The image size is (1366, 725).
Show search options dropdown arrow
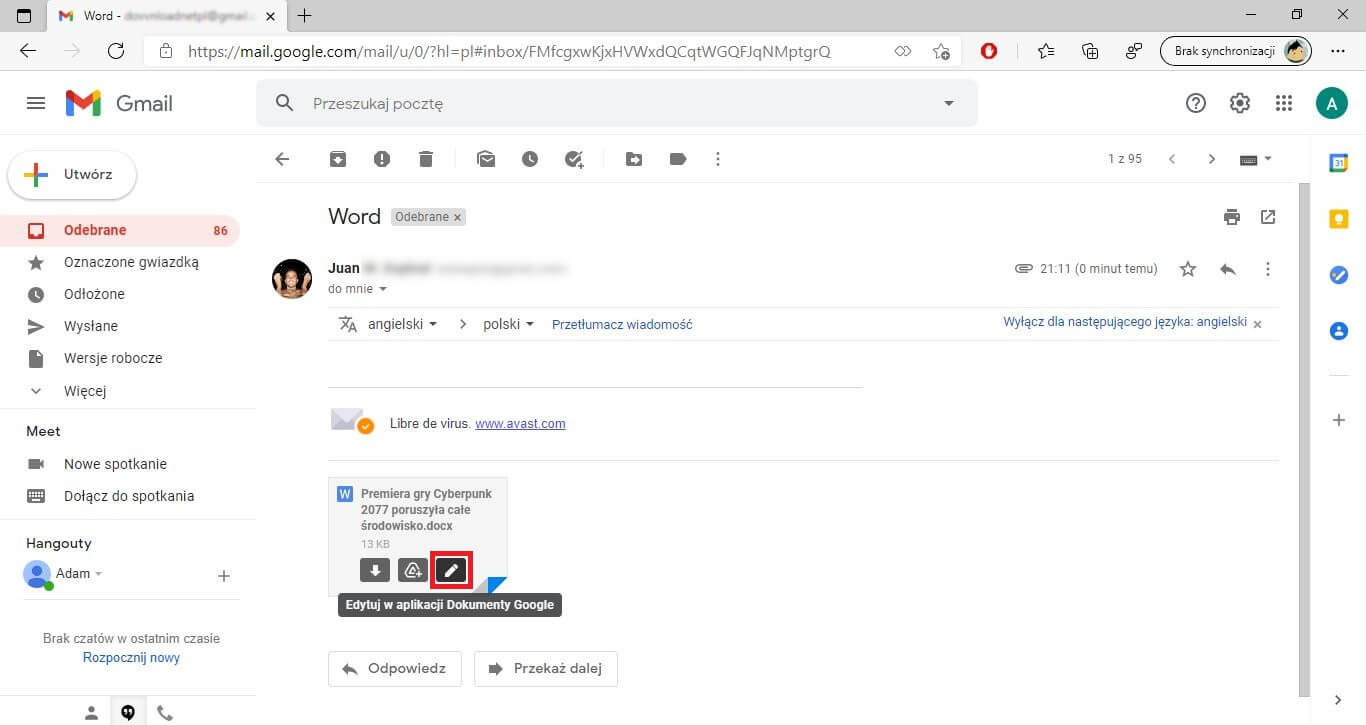point(949,103)
